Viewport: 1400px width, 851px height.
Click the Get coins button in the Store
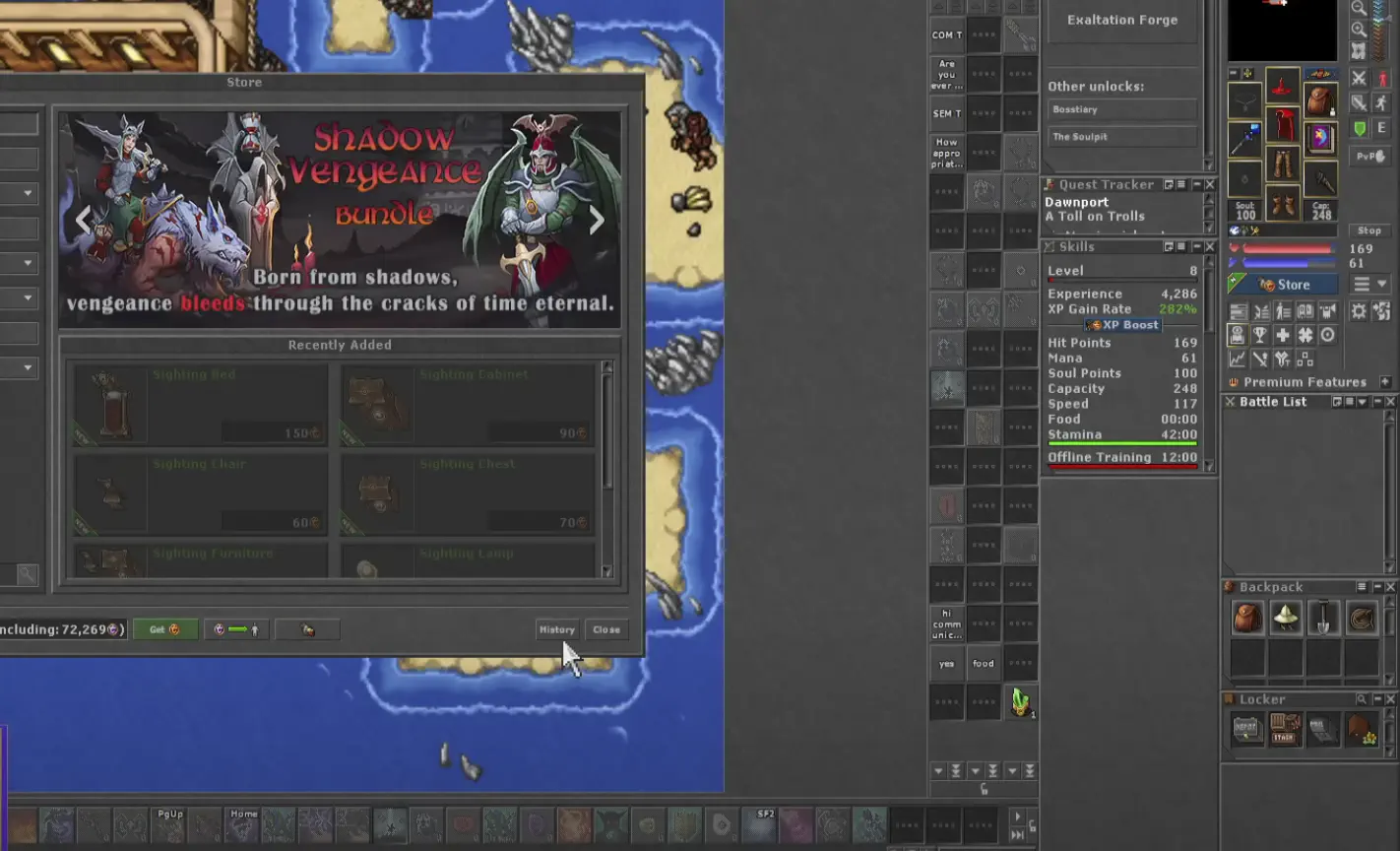164,629
